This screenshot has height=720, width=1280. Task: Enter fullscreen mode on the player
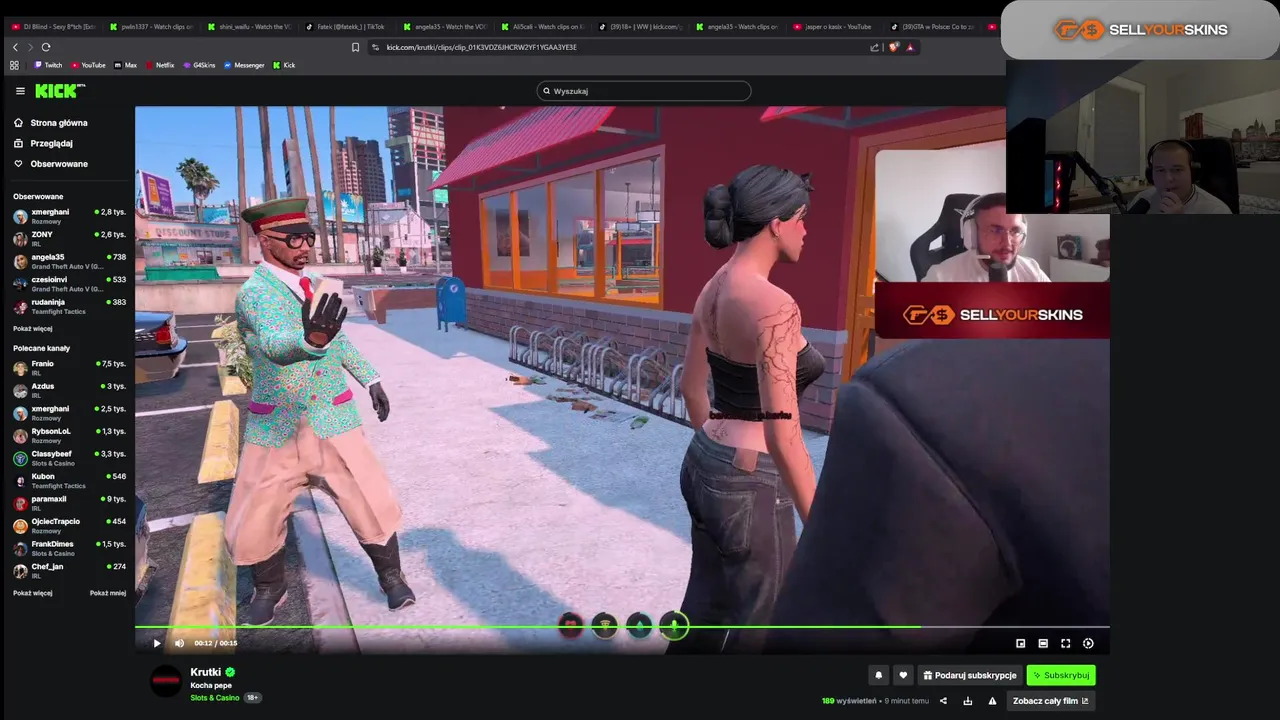point(1066,643)
